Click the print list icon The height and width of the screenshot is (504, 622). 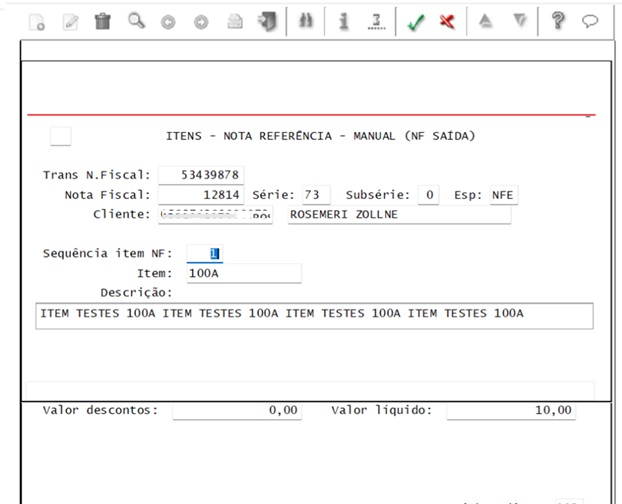tap(235, 21)
